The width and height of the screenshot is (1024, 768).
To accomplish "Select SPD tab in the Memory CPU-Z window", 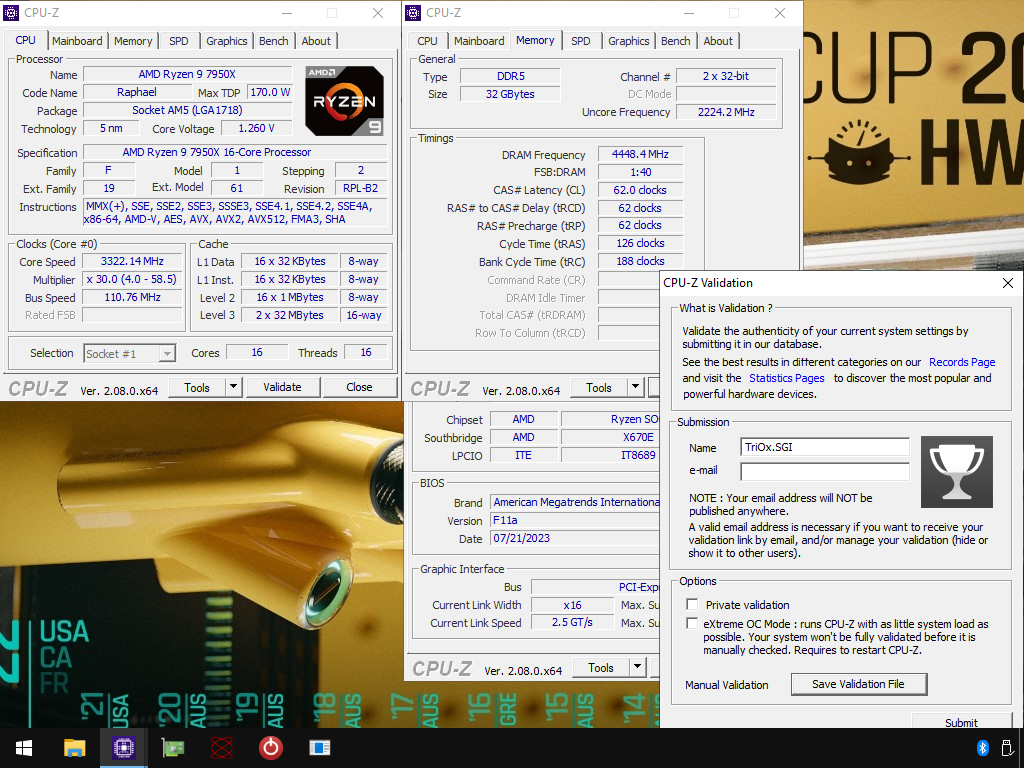I will pos(581,40).
